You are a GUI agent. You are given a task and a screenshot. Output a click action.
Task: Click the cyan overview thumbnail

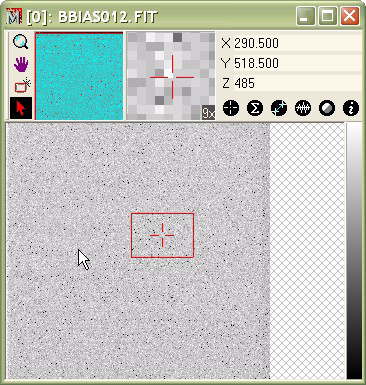(79, 76)
